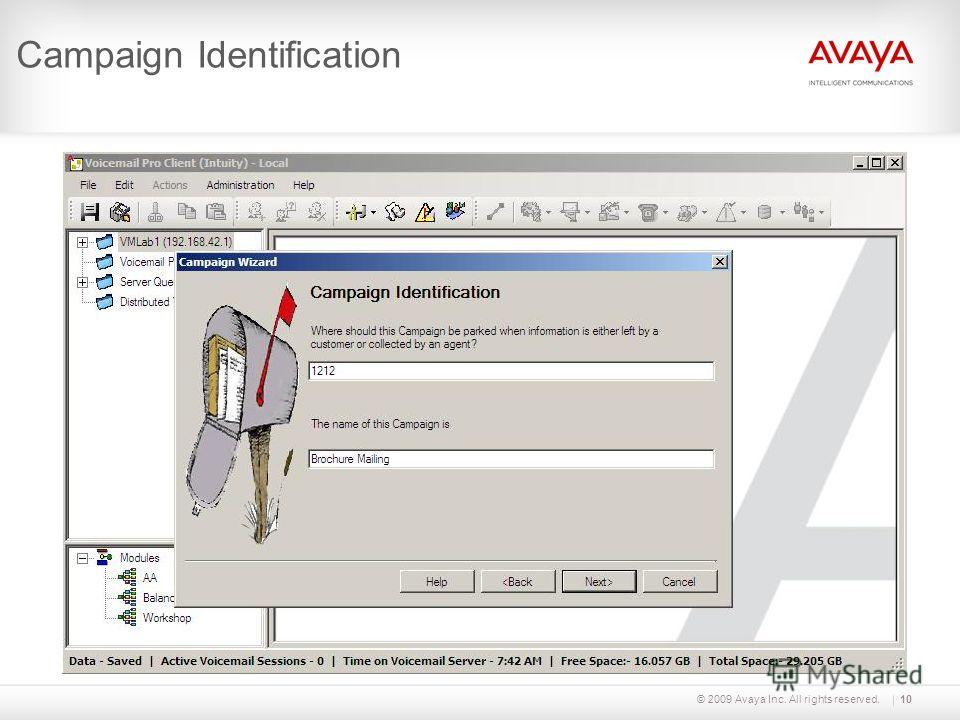Click 'Free Space:- 16.057 GB' status text
The height and width of the screenshot is (720, 960).
pos(625,661)
